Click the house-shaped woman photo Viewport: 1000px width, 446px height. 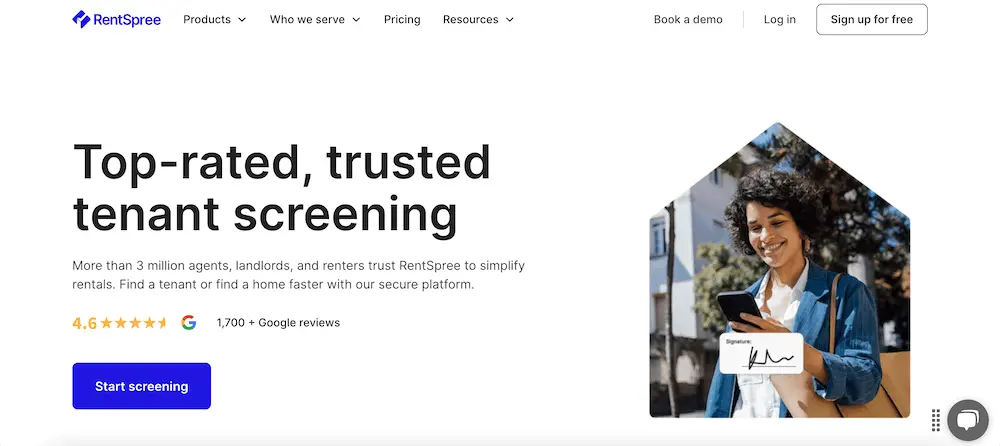click(x=779, y=271)
